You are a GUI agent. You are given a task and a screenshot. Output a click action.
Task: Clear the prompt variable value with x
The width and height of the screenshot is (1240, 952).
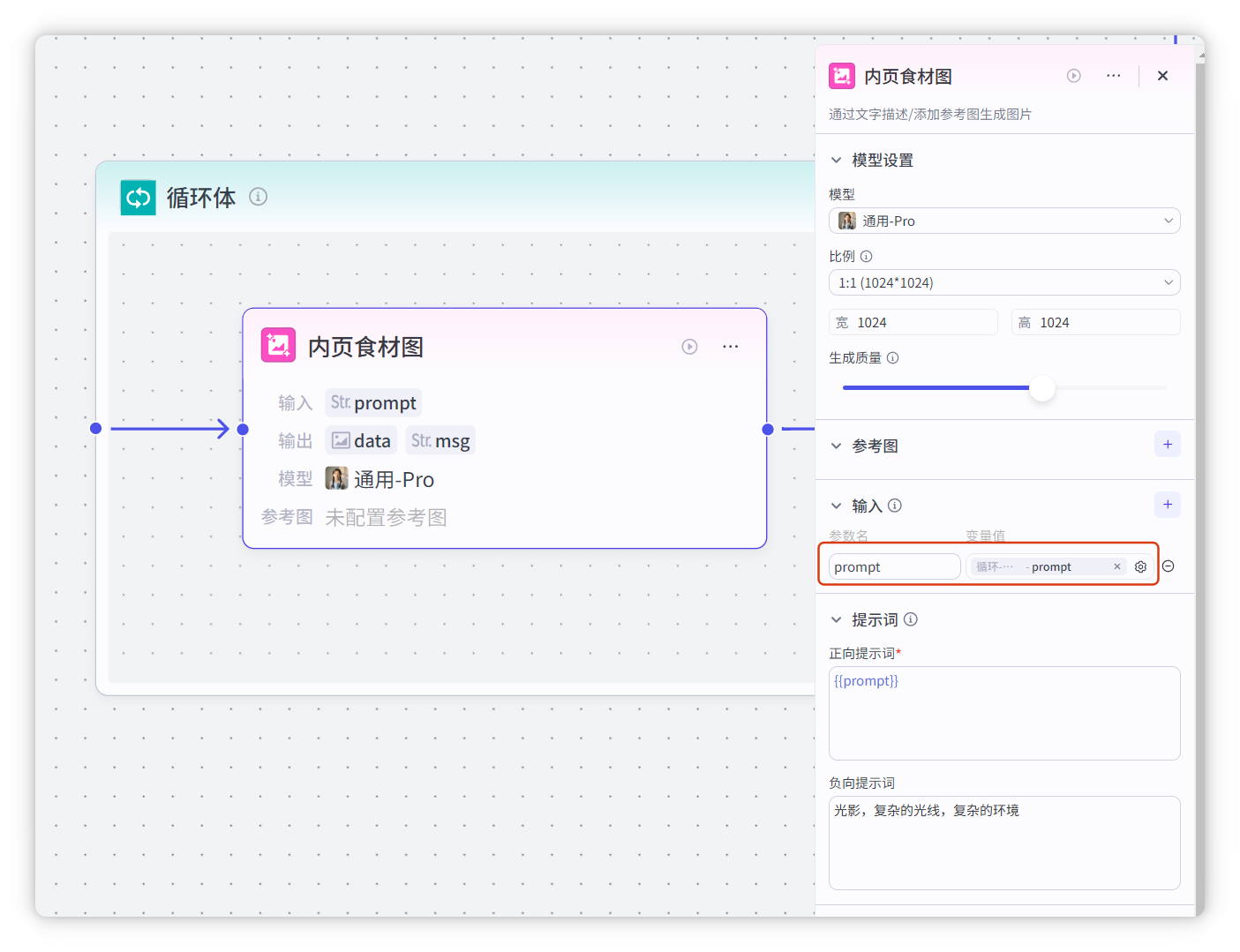1116,567
